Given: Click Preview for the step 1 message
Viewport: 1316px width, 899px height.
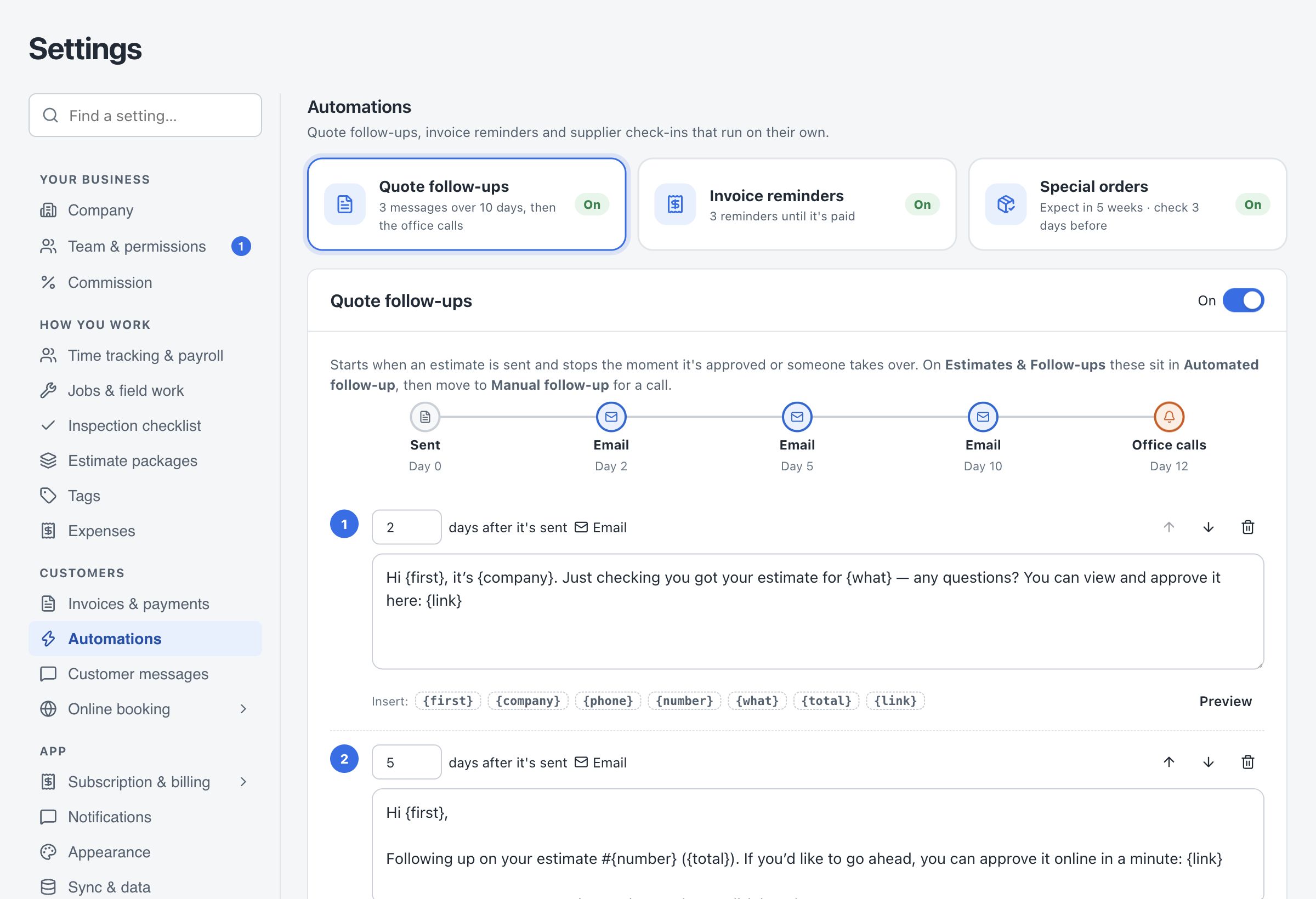Looking at the screenshot, I should [x=1226, y=701].
